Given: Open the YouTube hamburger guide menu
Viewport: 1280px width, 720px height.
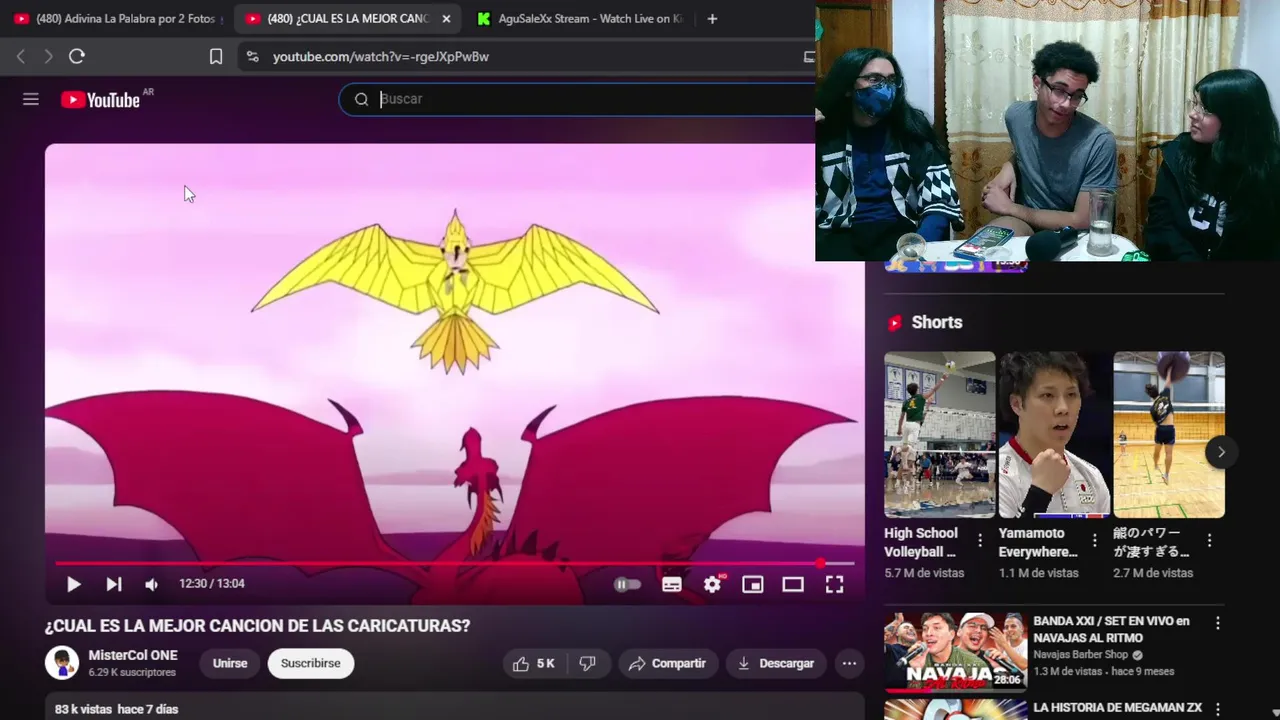Looking at the screenshot, I should click(x=31, y=99).
